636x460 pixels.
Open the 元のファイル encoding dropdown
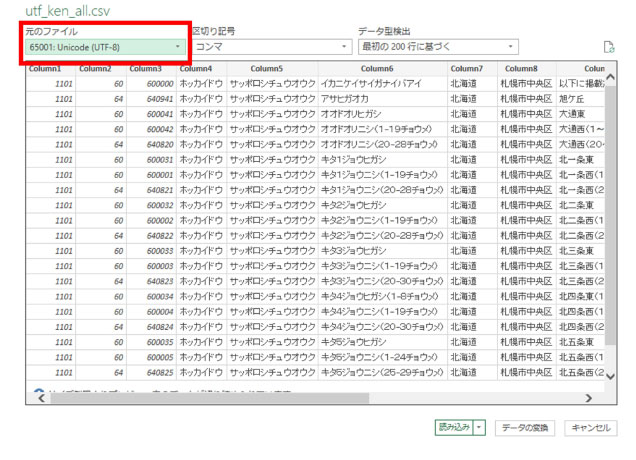106,47
